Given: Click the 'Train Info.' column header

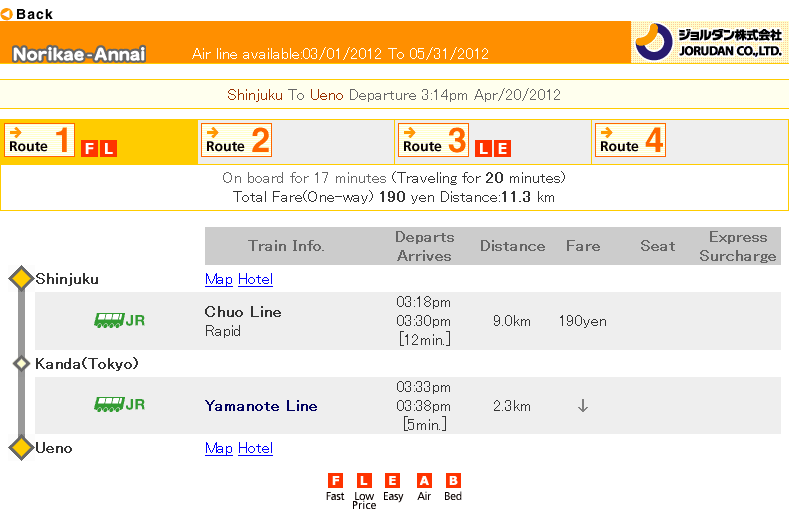Looking at the screenshot, I should pyautogui.click(x=286, y=246).
